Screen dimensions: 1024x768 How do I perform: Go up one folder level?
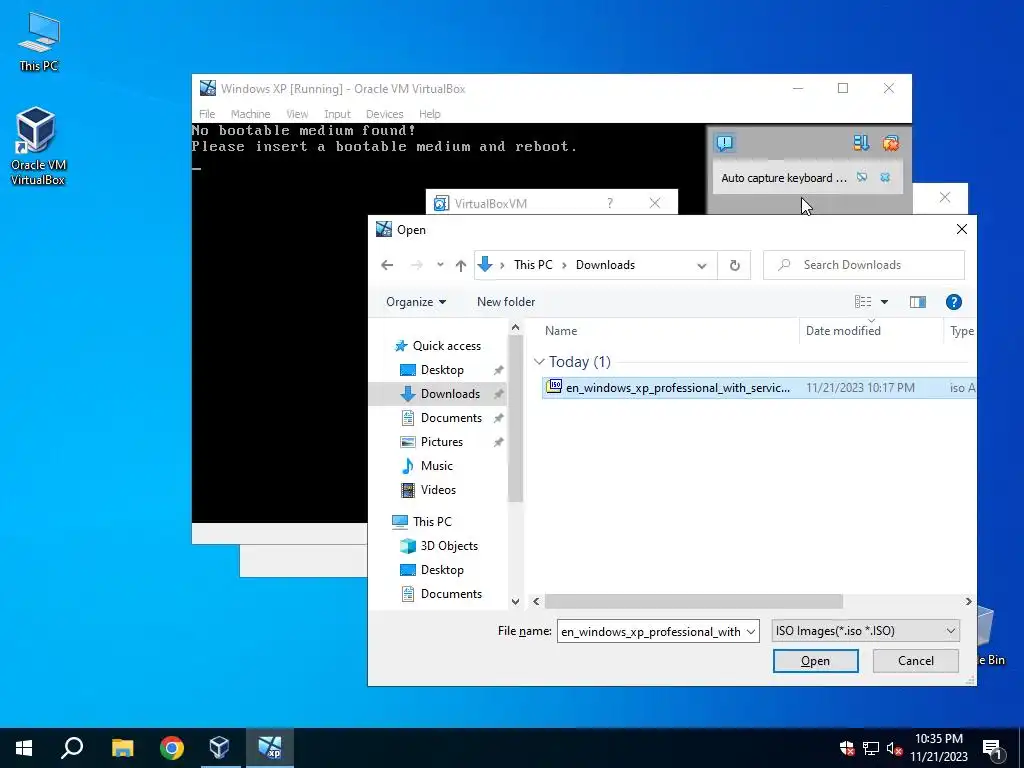(x=461, y=265)
